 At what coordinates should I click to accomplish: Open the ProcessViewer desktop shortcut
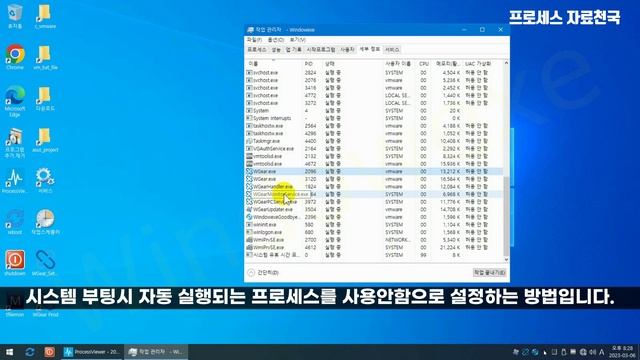pos(15,181)
